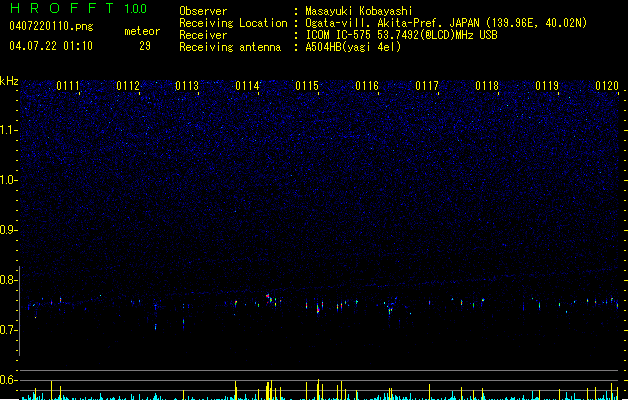Click the Receiving antenna label
Screen dimensions: 629x400
coord(230,47)
